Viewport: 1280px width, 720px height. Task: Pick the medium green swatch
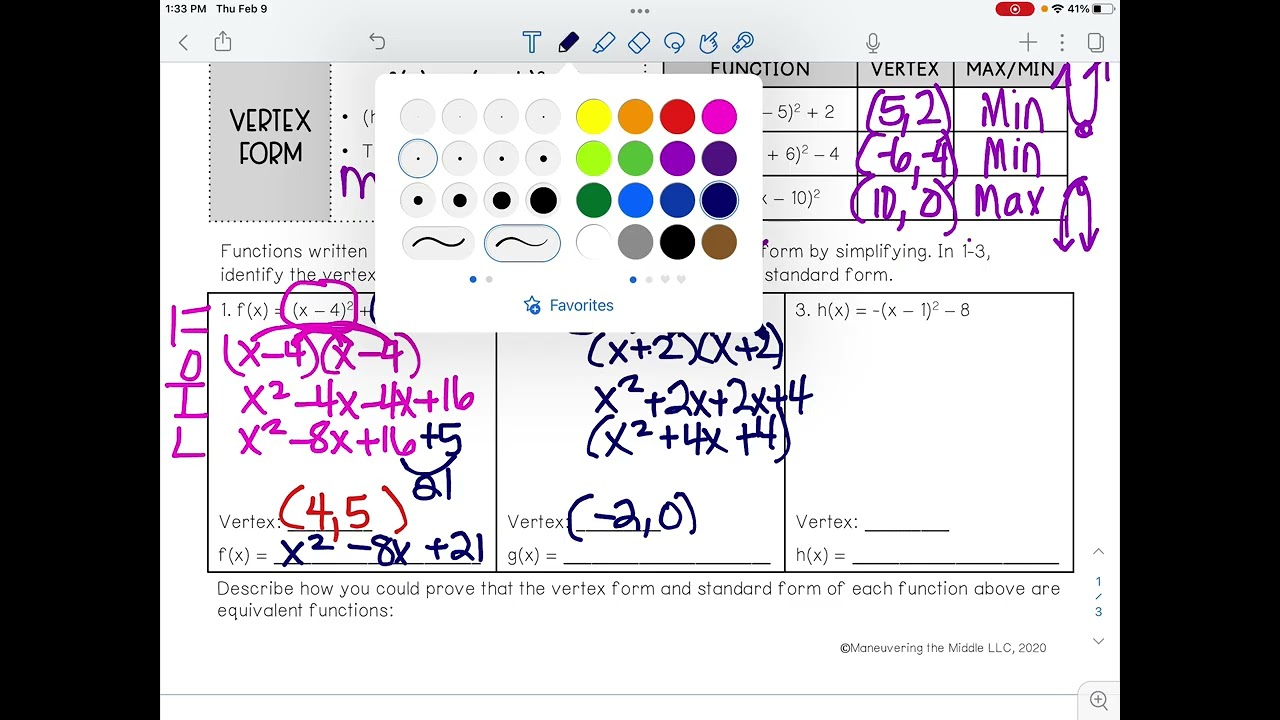click(x=636, y=158)
